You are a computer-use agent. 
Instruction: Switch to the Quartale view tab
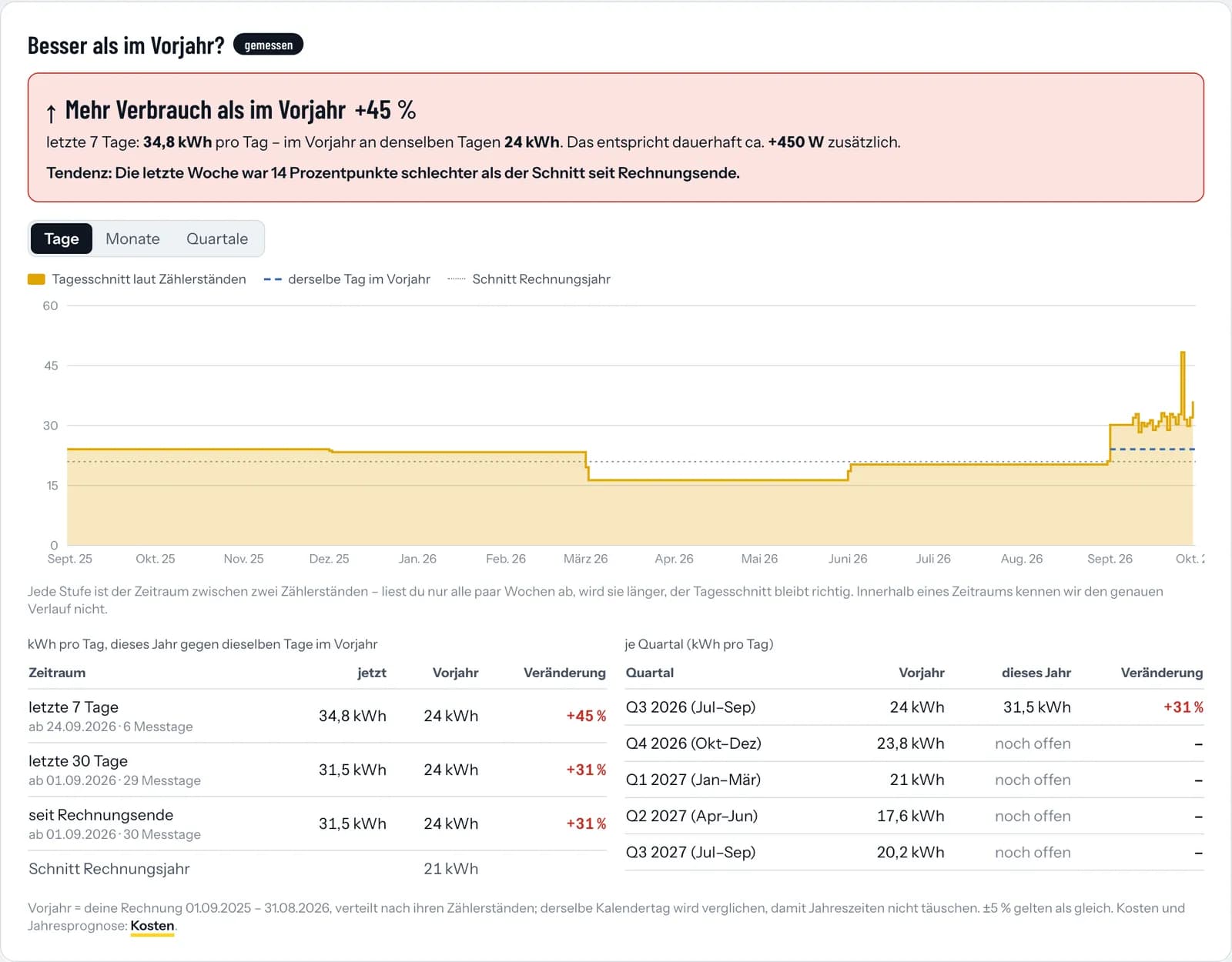coord(217,239)
